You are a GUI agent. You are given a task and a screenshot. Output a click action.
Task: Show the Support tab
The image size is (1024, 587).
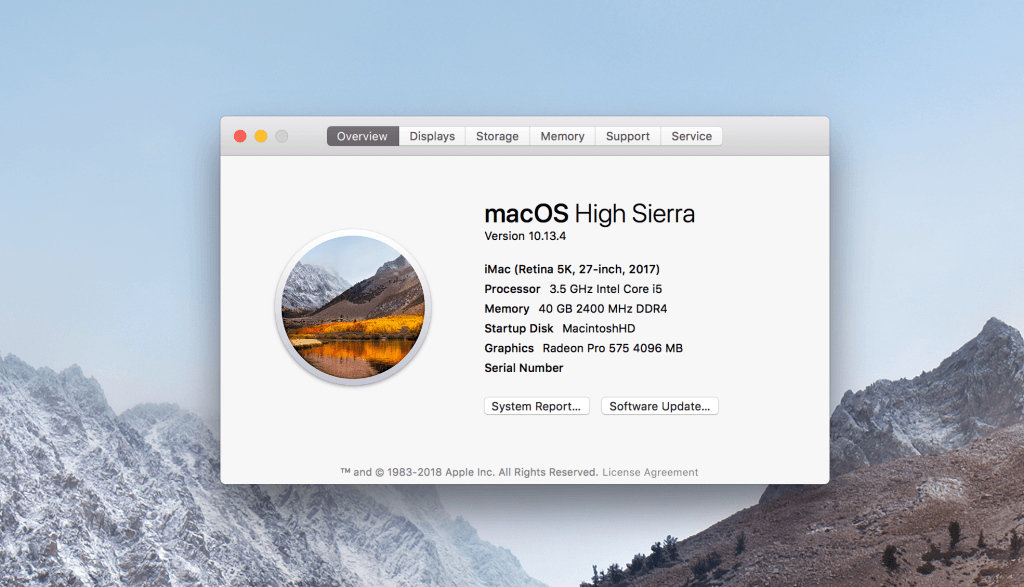click(x=628, y=136)
